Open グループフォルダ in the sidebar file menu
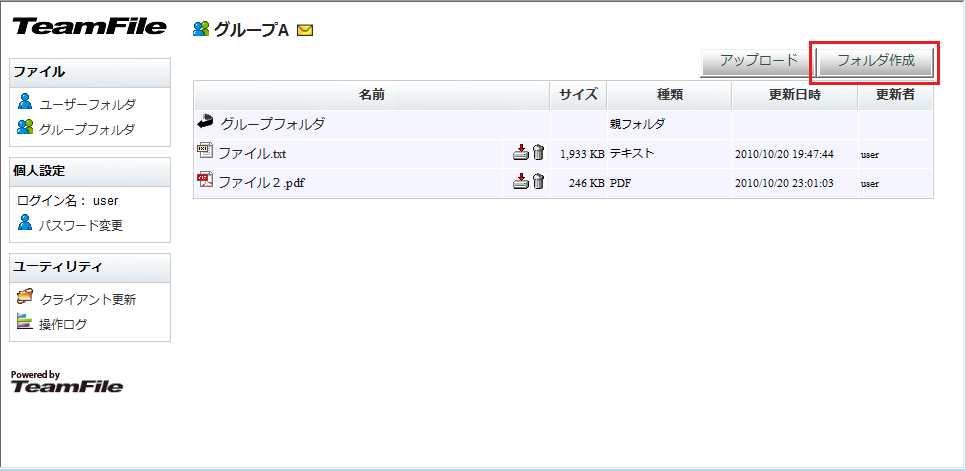 pos(87,129)
